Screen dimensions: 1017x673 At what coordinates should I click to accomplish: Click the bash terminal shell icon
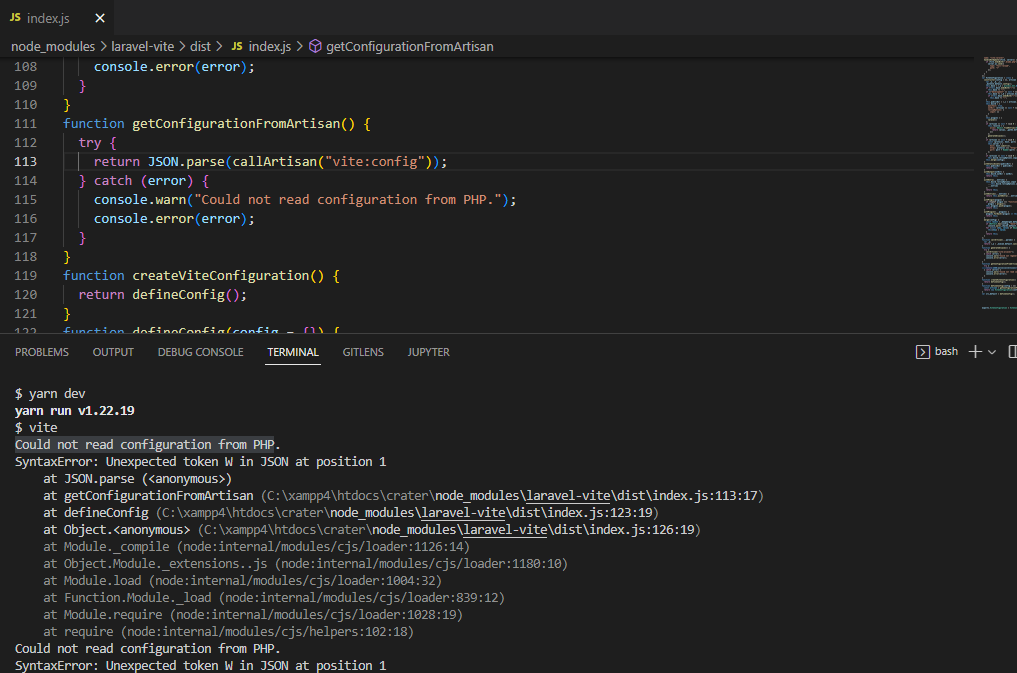[922, 352]
